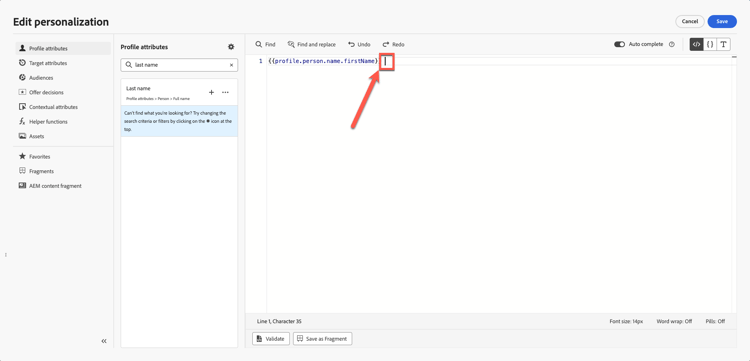
Task: Click the Find toolbar button
Action: click(x=265, y=44)
